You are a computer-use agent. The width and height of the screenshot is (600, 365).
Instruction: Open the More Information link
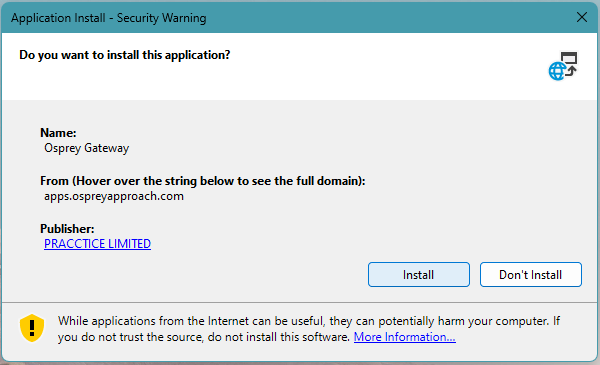(x=404, y=337)
